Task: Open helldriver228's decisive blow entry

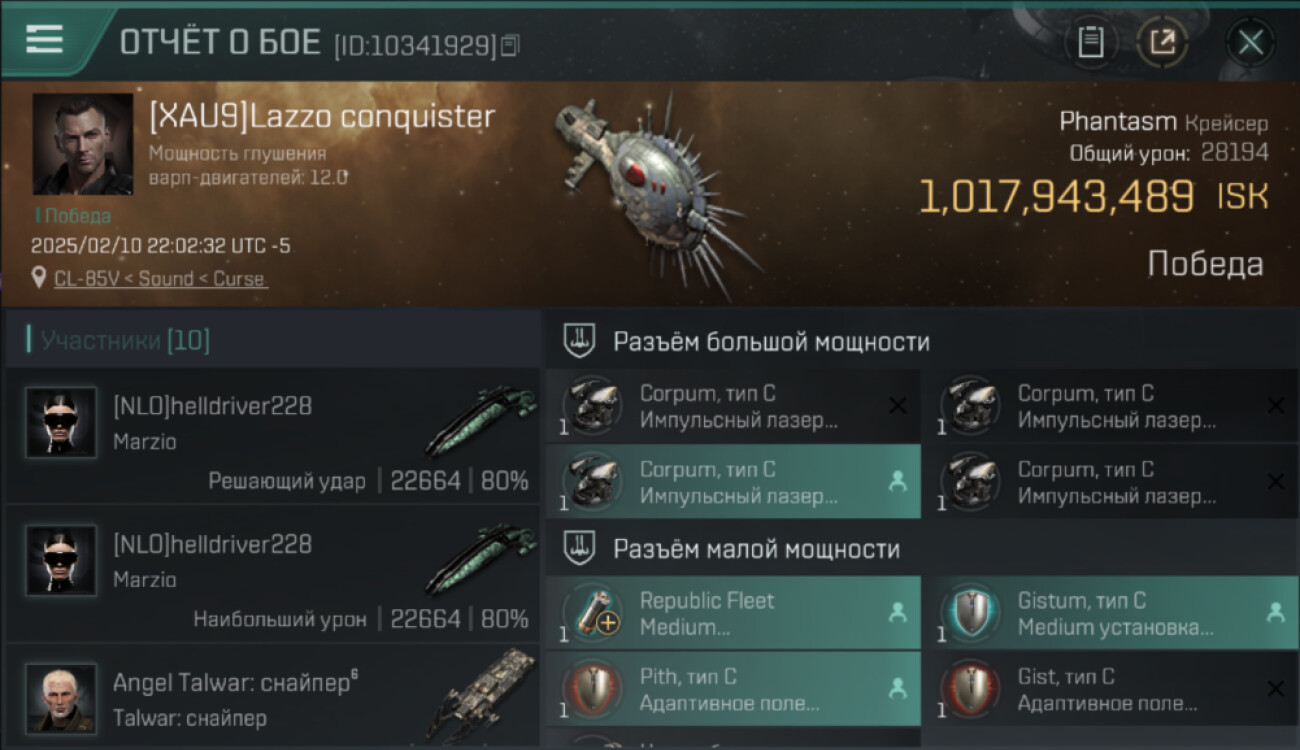Action: [x=272, y=436]
